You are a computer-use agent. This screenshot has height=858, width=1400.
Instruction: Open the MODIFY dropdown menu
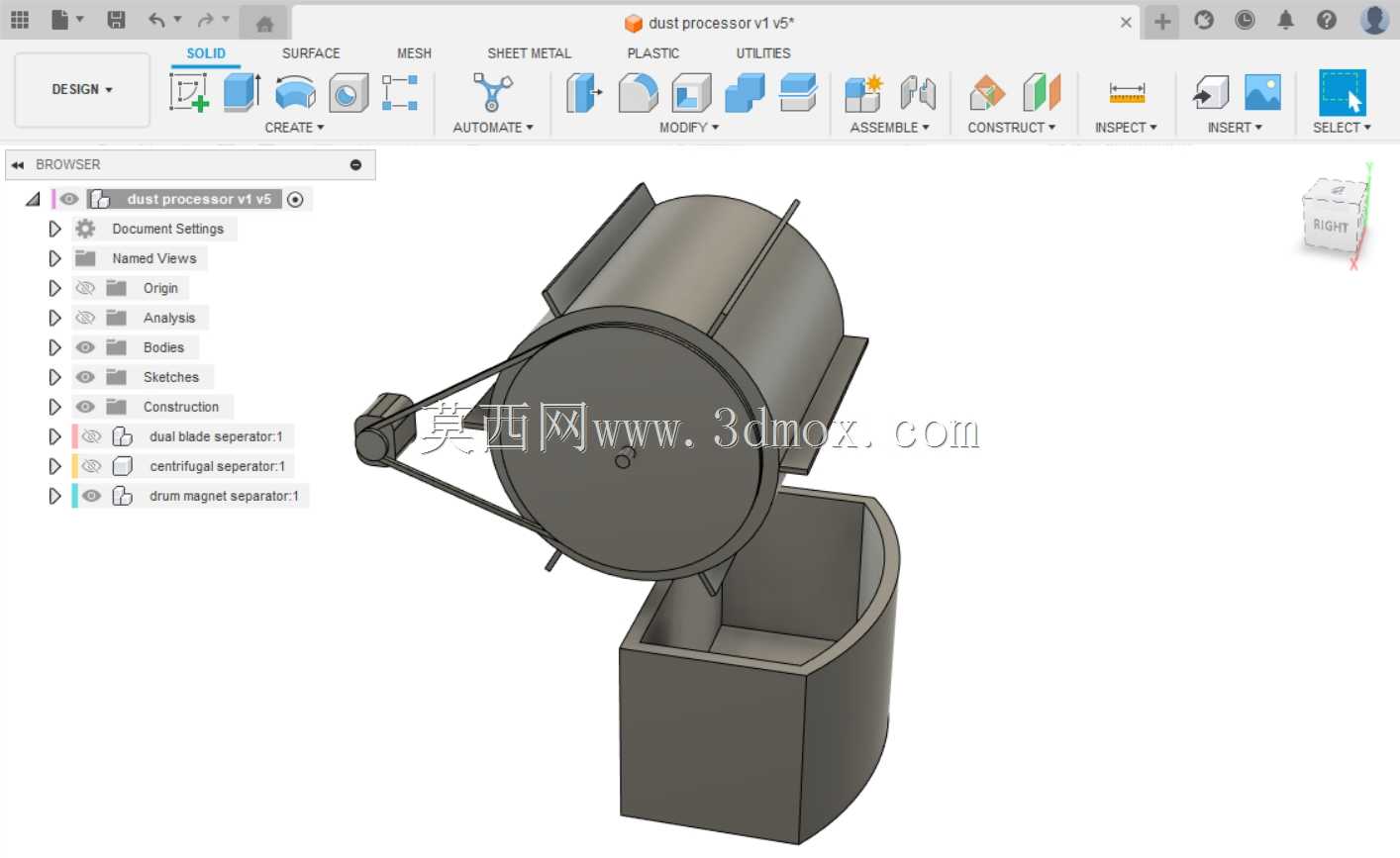[x=689, y=128]
